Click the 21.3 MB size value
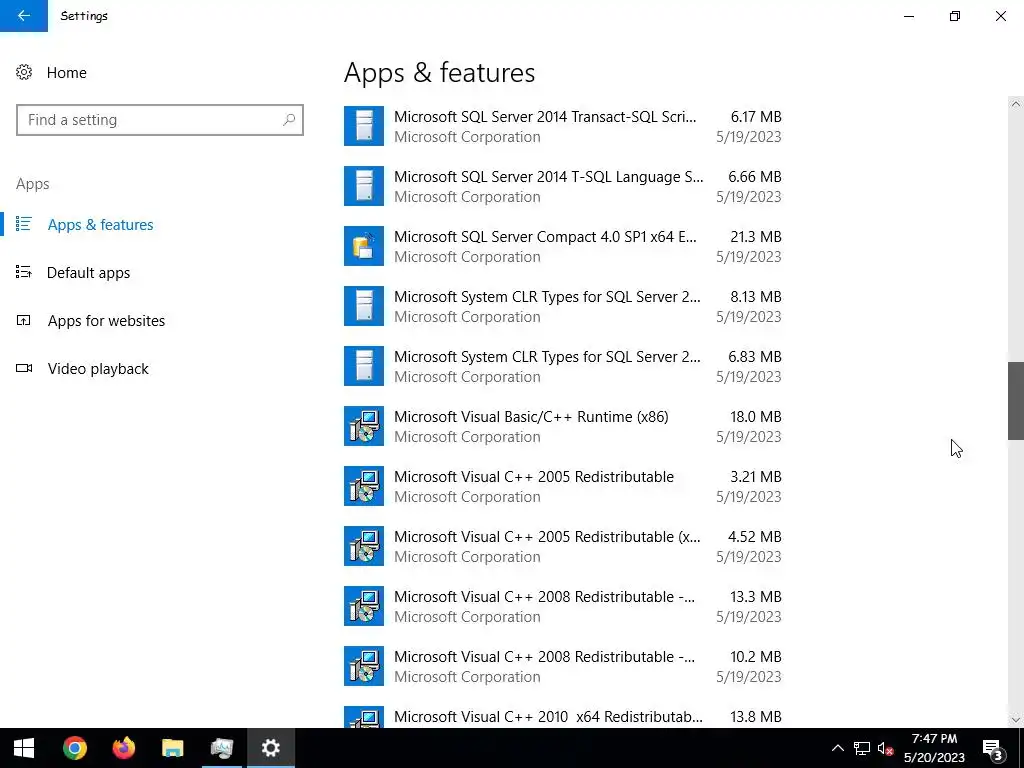This screenshot has height=768, width=1024. [756, 236]
